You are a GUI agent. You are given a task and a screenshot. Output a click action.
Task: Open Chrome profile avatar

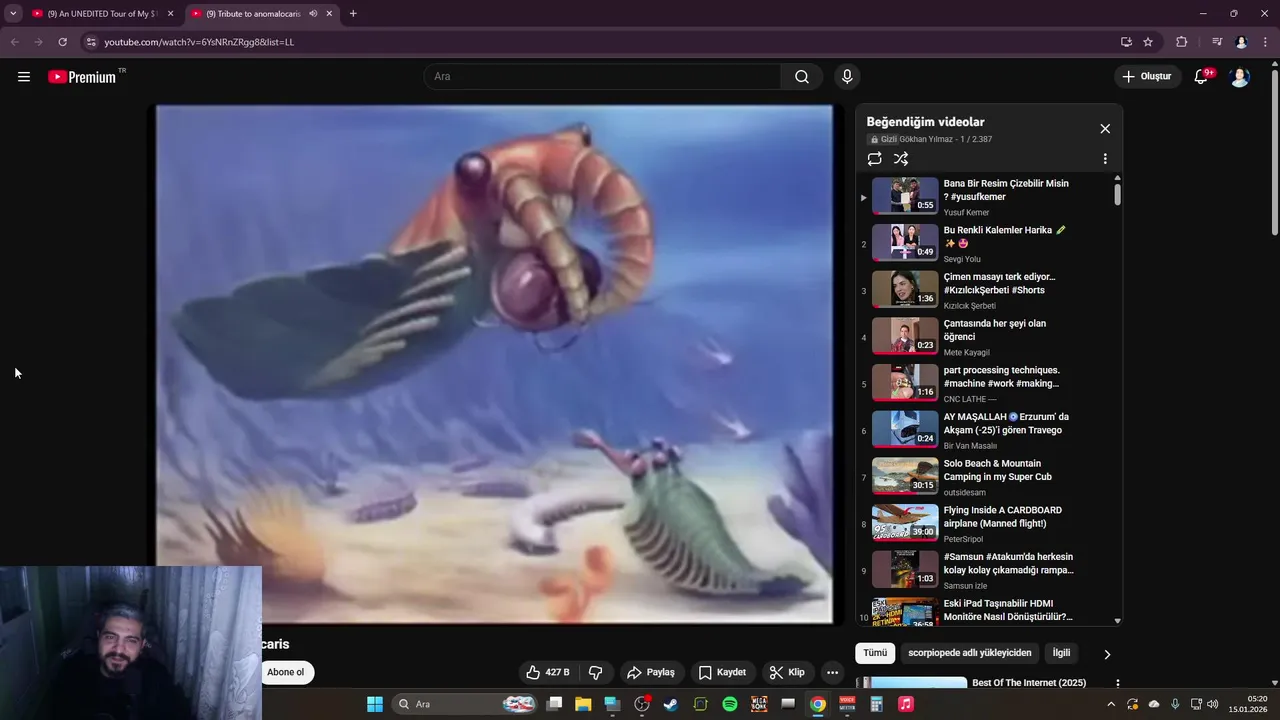click(x=1242, y=42)
